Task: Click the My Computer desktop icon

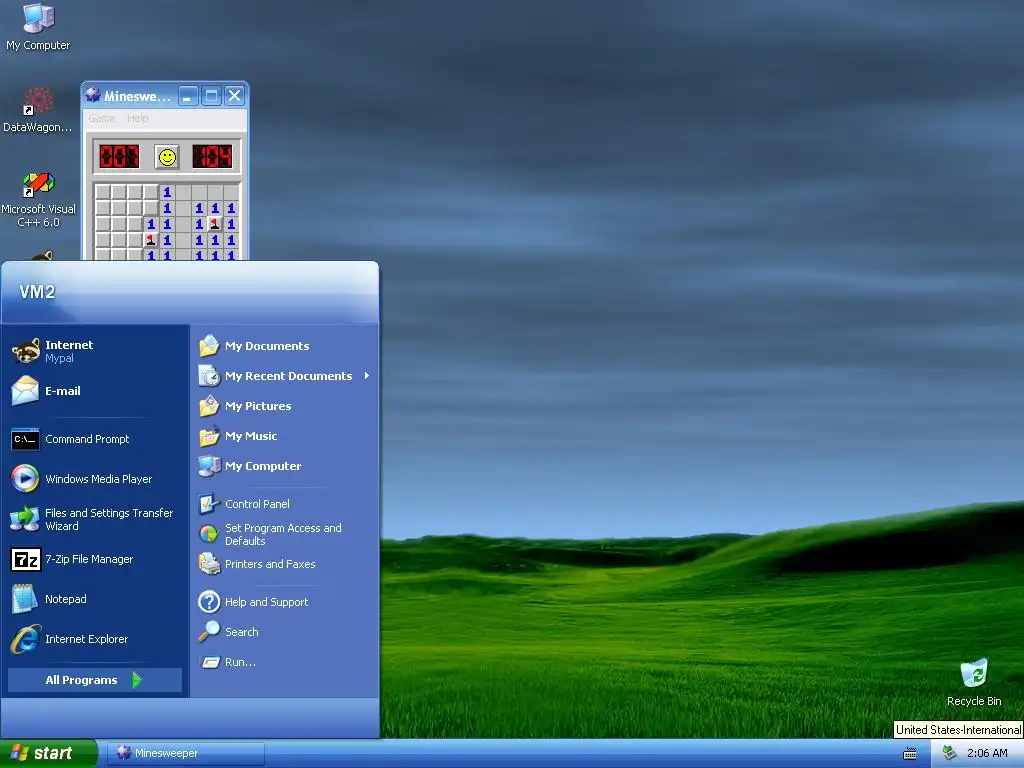Action: (x=38, y=26)
